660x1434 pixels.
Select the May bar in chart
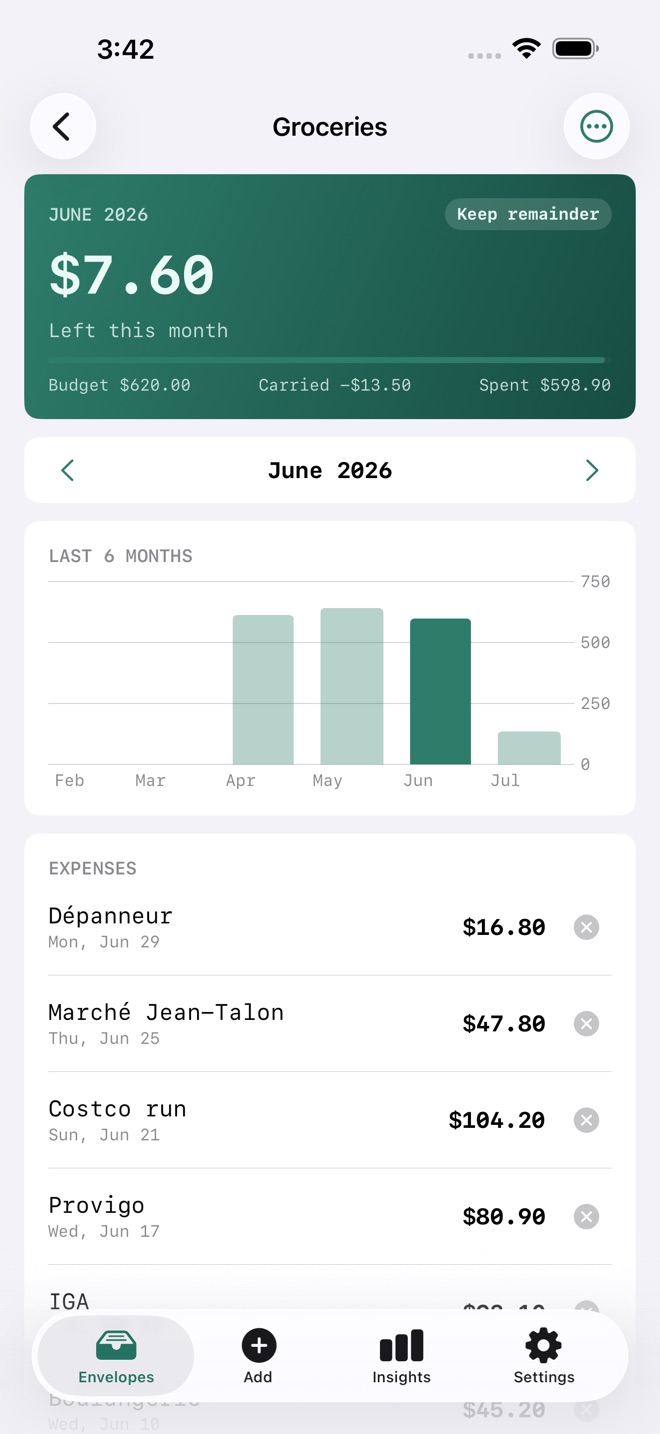352,686
